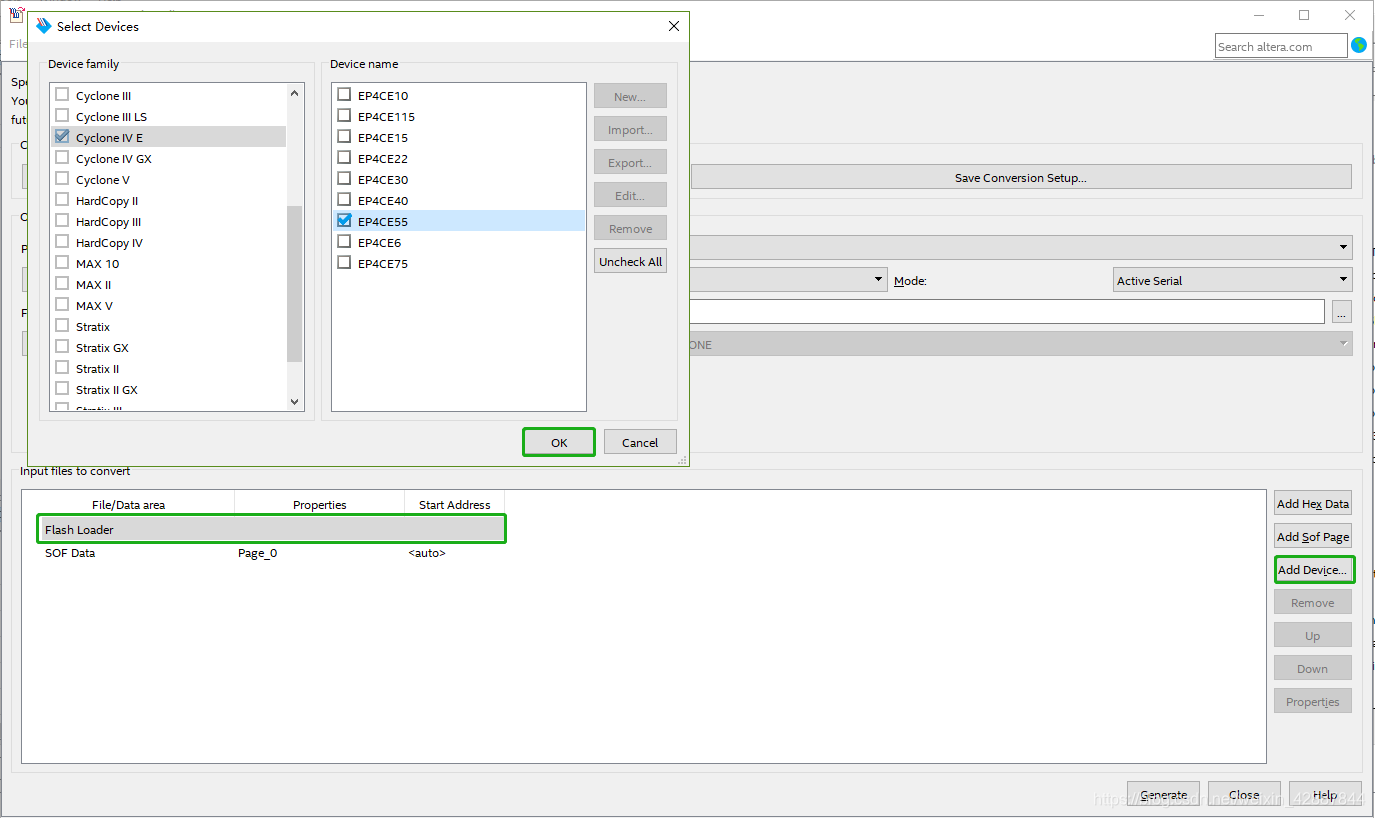1375x818 pixels.
Task: Minimize the main converter window
Action: click(1258, 15)
